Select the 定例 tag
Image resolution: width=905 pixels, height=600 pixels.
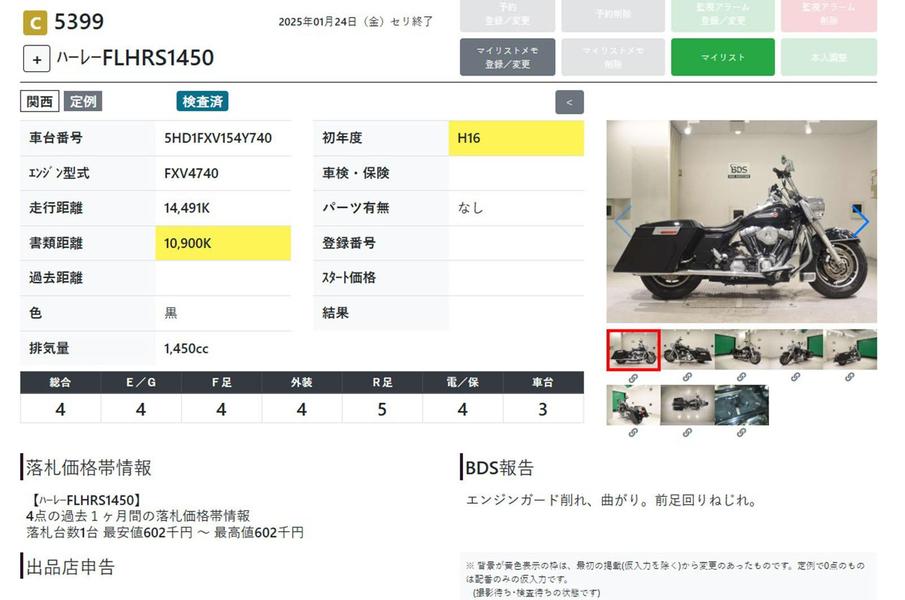tap(83, 102)
